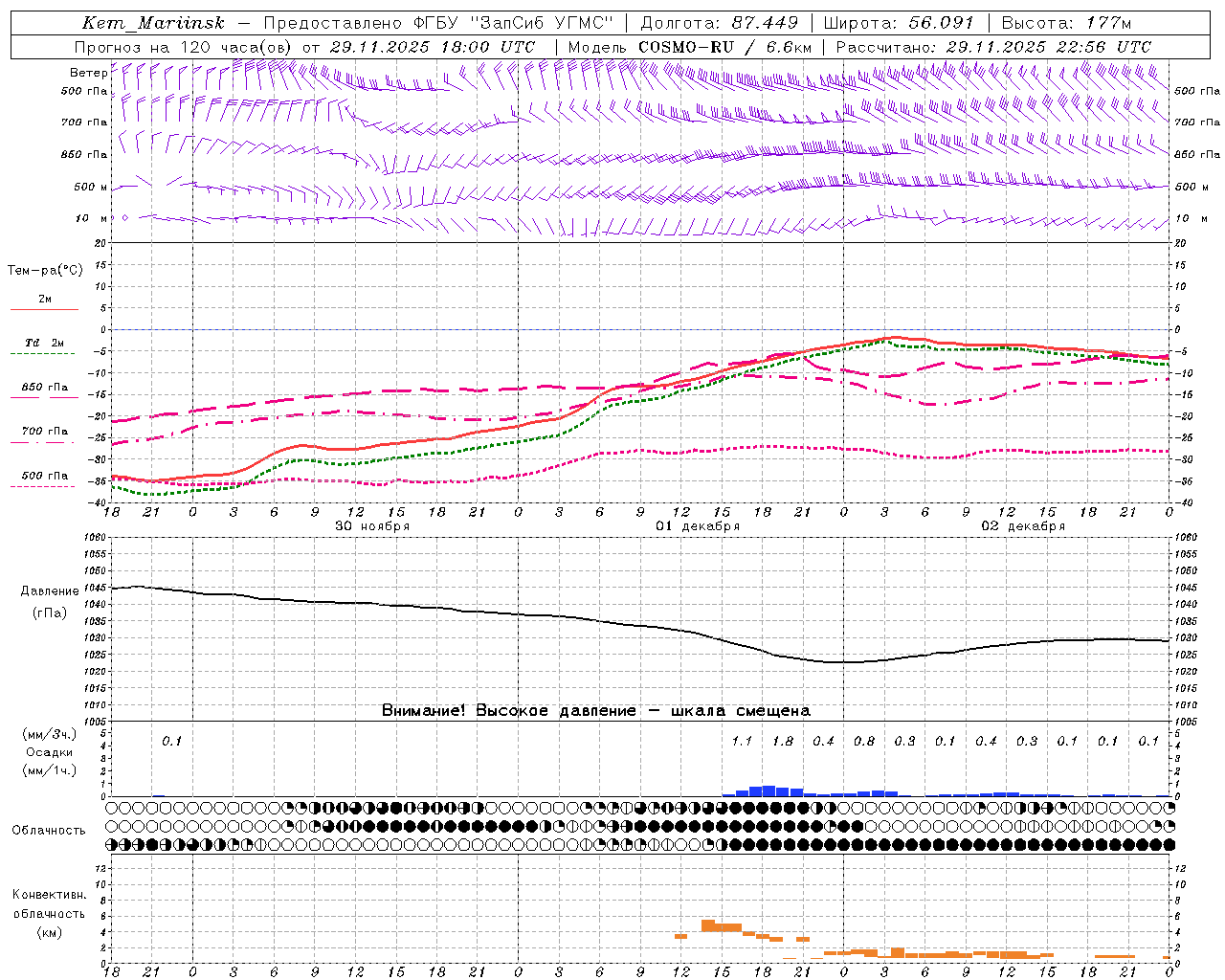Select the latitude value Широта: 56.091
The image size is (1225, 980).
pos(898,23)
